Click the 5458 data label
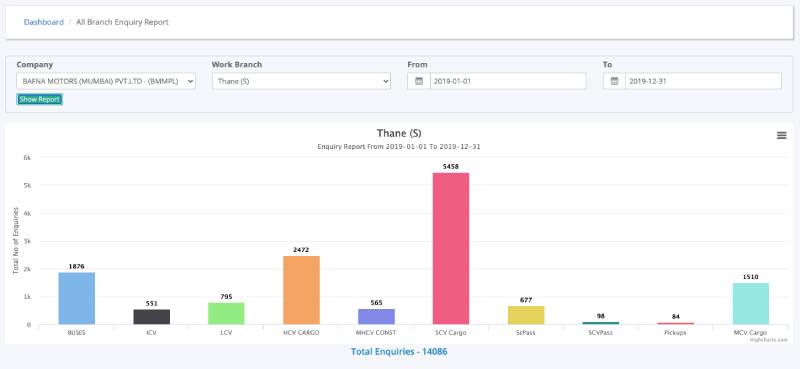This screenshot has height=369, width=800. [x=451, y=166]
